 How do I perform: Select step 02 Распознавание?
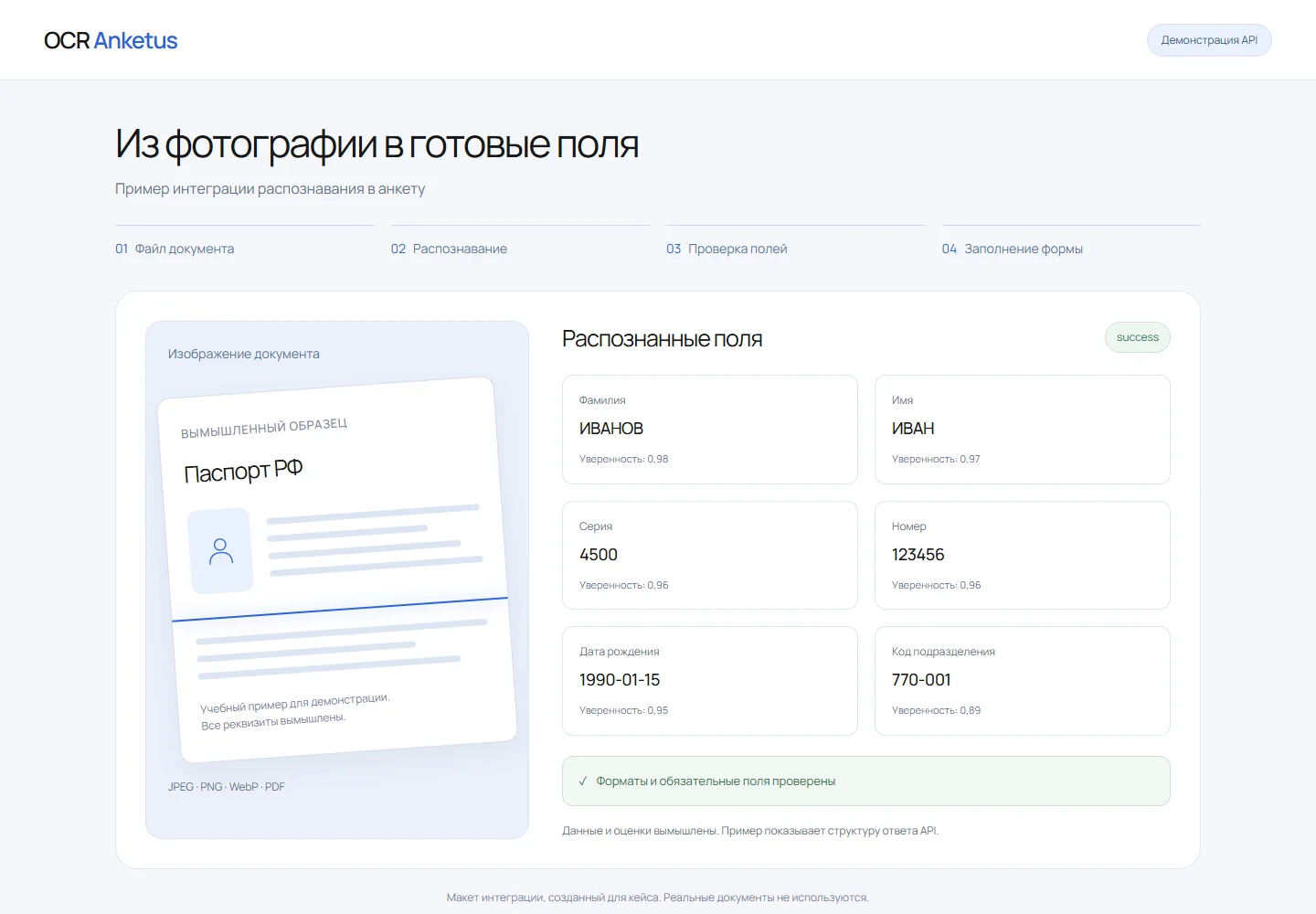click(x=449, y=249)
